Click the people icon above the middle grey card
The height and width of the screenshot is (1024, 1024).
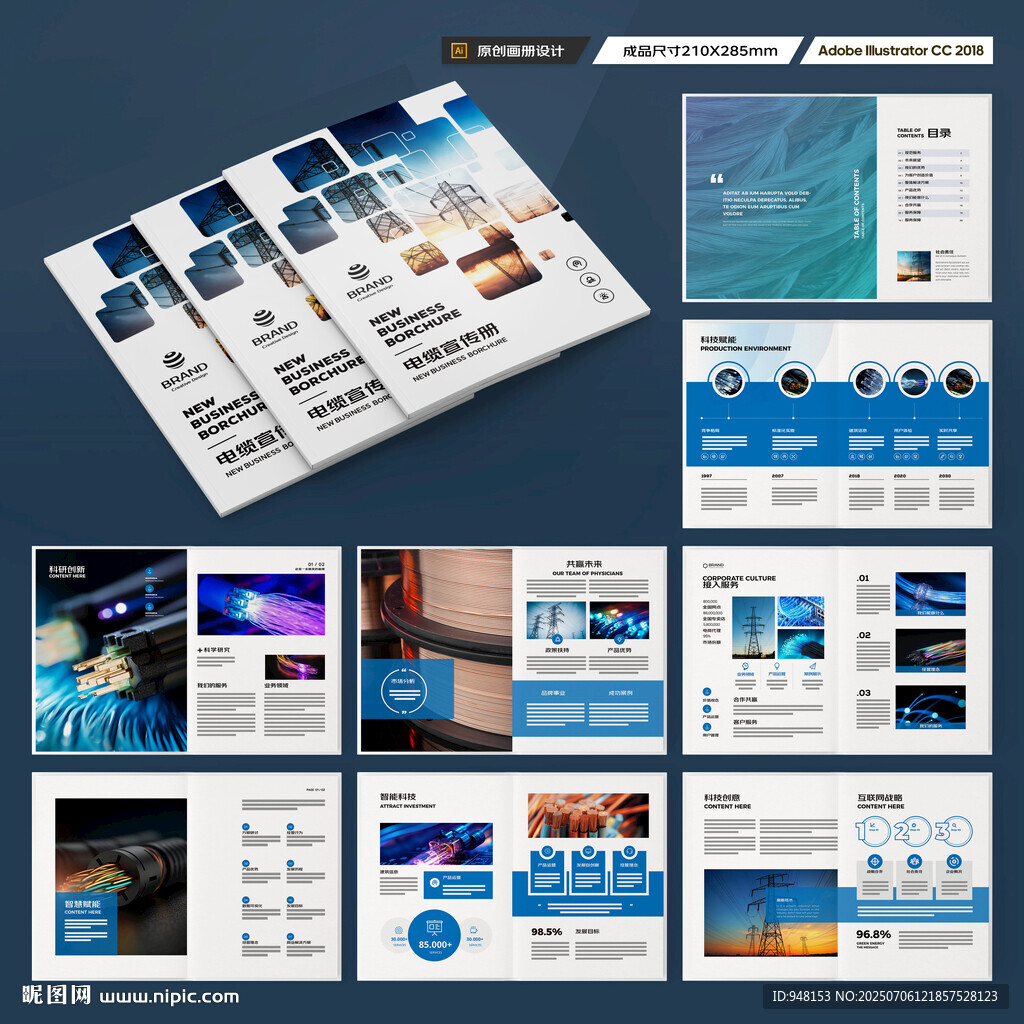point(914,861)
